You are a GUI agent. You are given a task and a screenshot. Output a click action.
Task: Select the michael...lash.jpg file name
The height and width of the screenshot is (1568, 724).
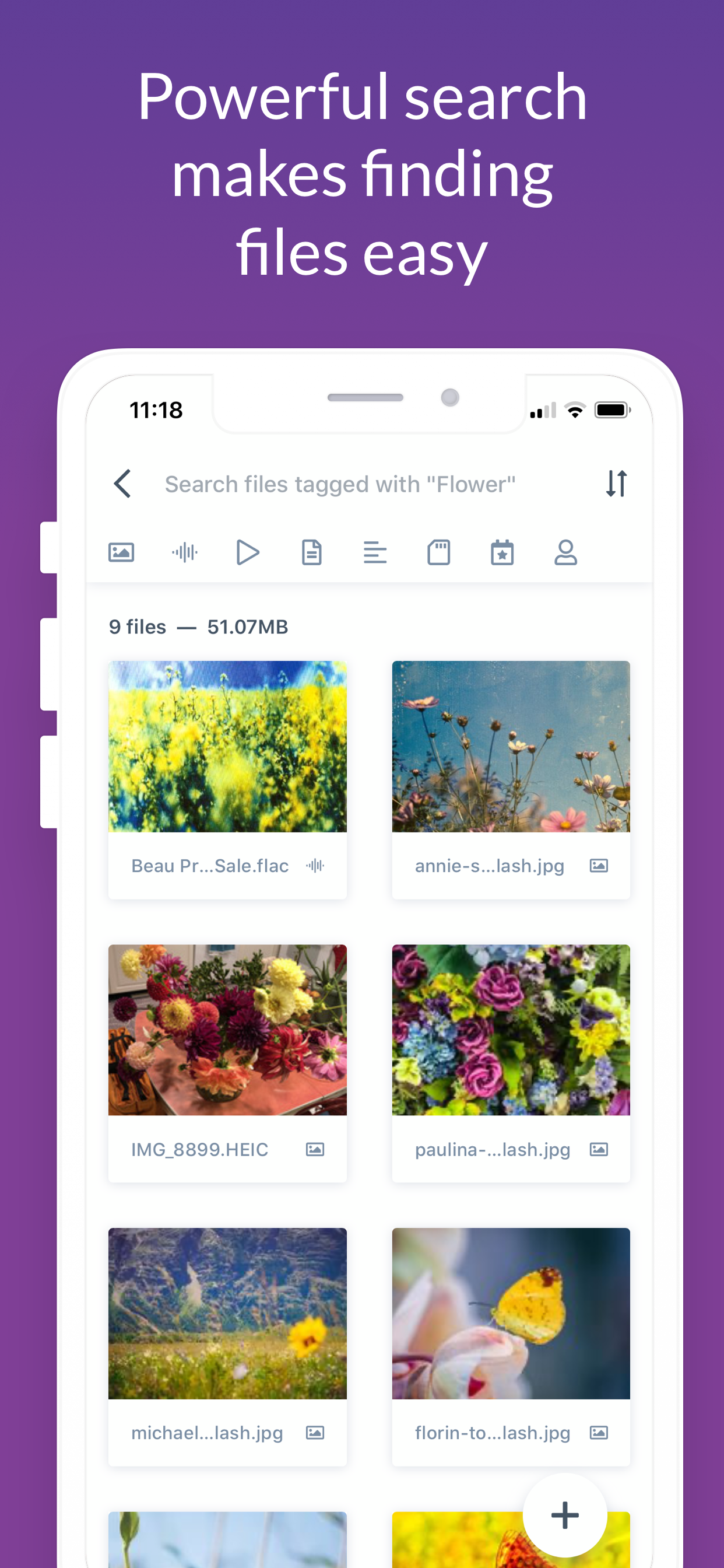click(208, 1433)
